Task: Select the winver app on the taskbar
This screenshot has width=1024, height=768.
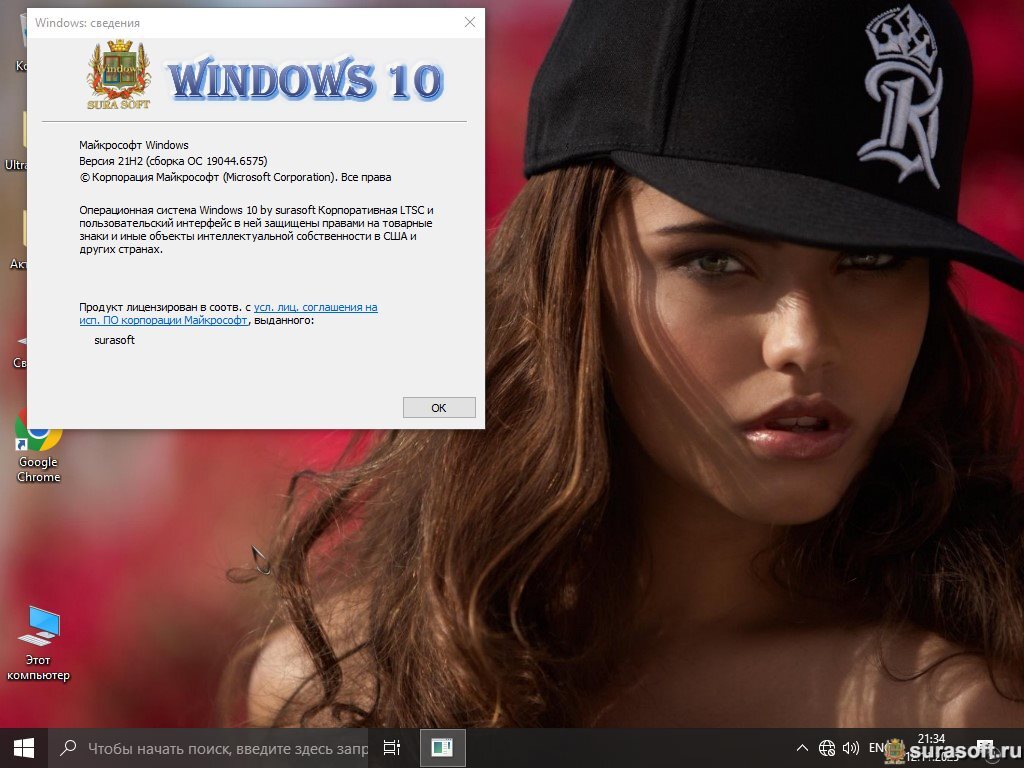Action: coord(442,748)
